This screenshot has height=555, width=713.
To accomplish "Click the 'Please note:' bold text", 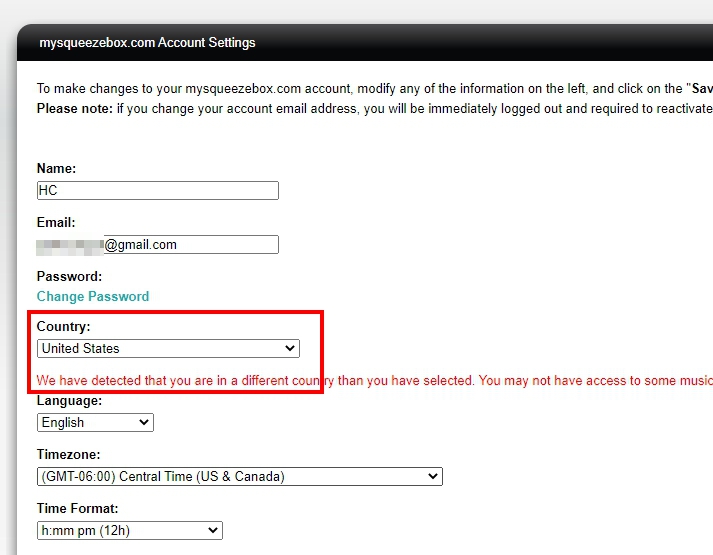I will [x=75, y=109].
